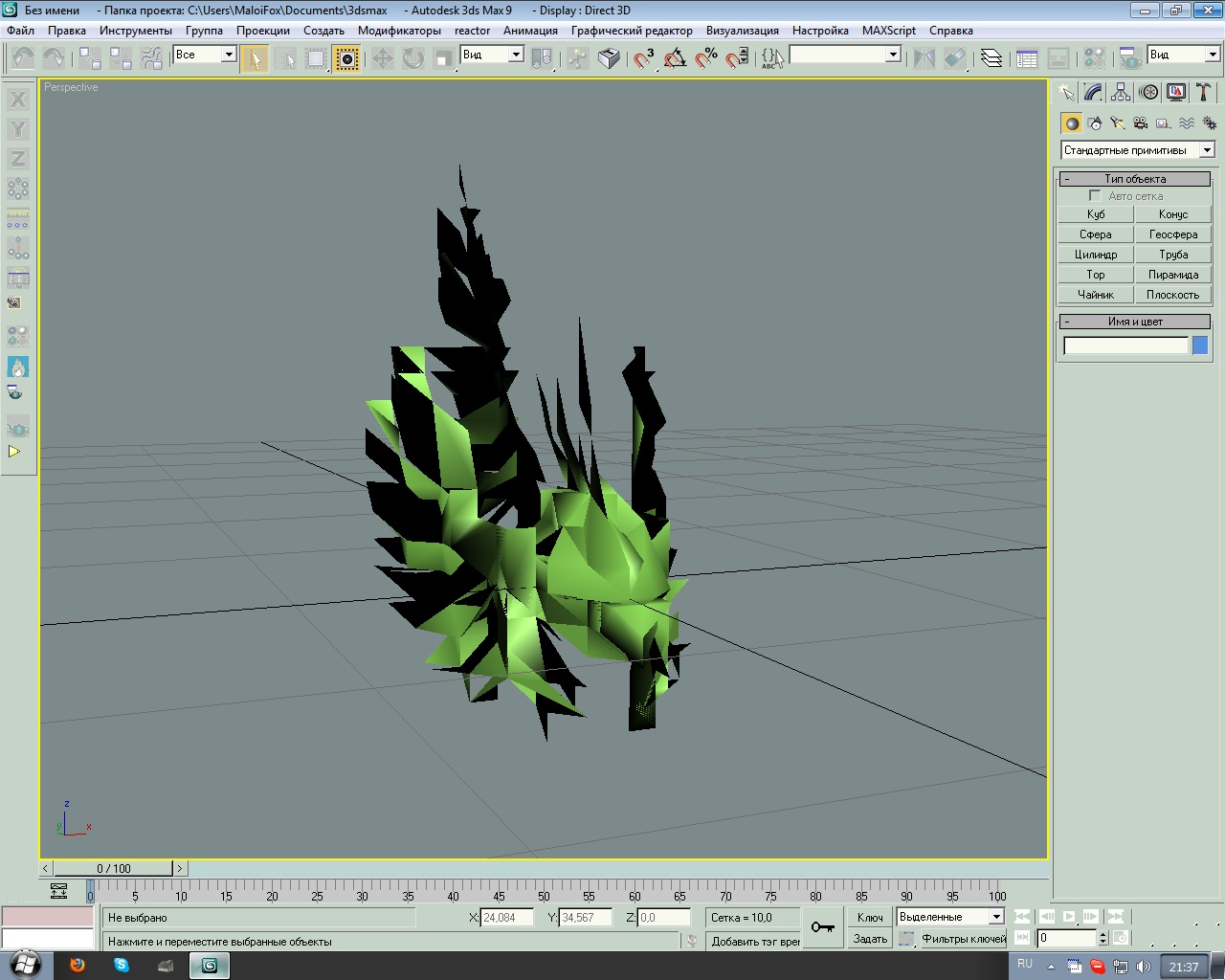
Task: Open Firefox from the taskbar
Action: (78, 965)
